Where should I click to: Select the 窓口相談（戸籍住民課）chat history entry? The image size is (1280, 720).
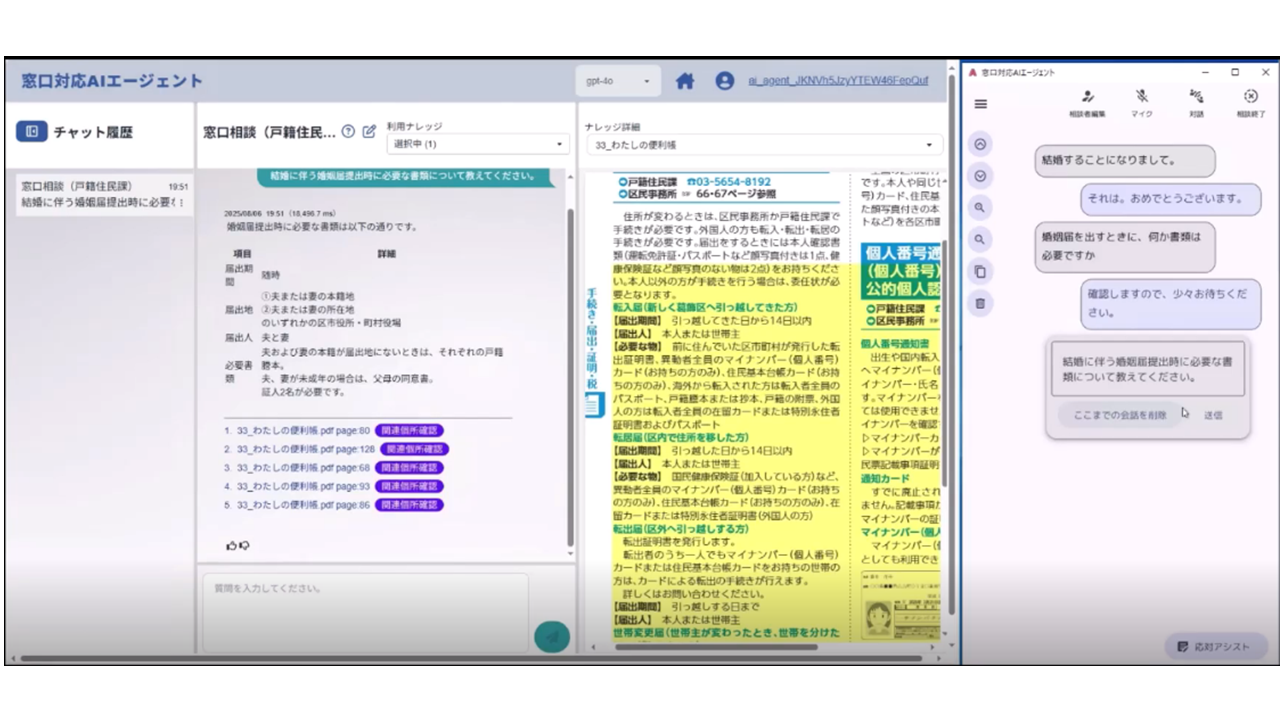coord(100,195)
